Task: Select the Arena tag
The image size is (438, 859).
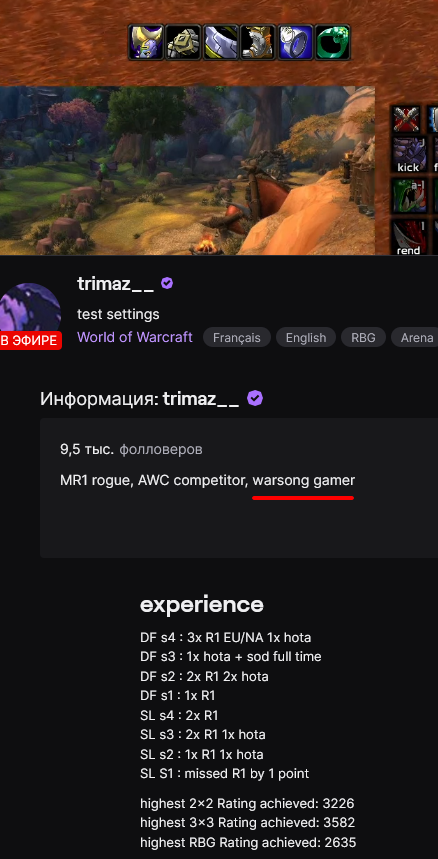Action: tap(417, 337)
